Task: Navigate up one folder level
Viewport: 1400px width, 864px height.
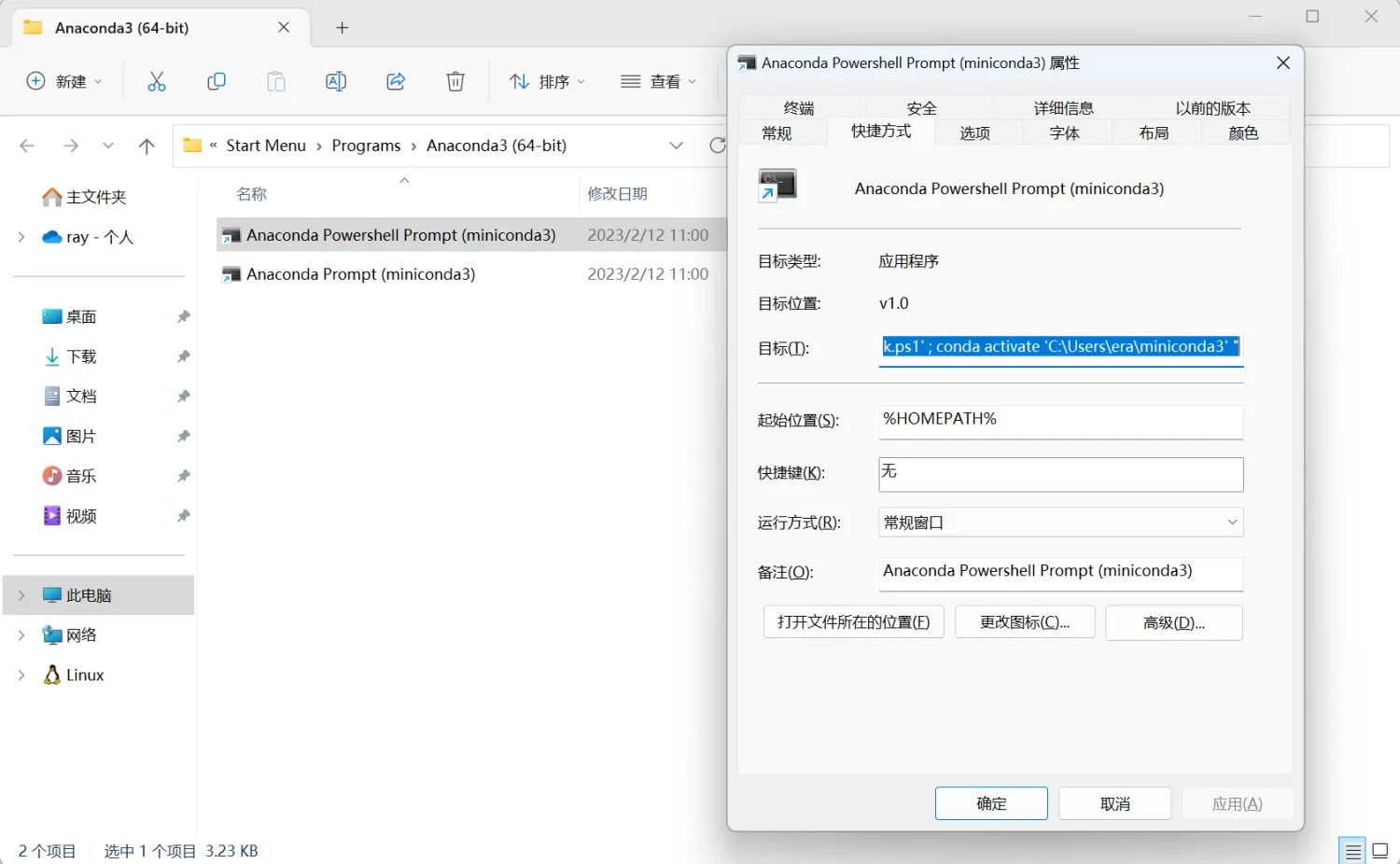Action: pyautogui.click(x=147, y=146)
